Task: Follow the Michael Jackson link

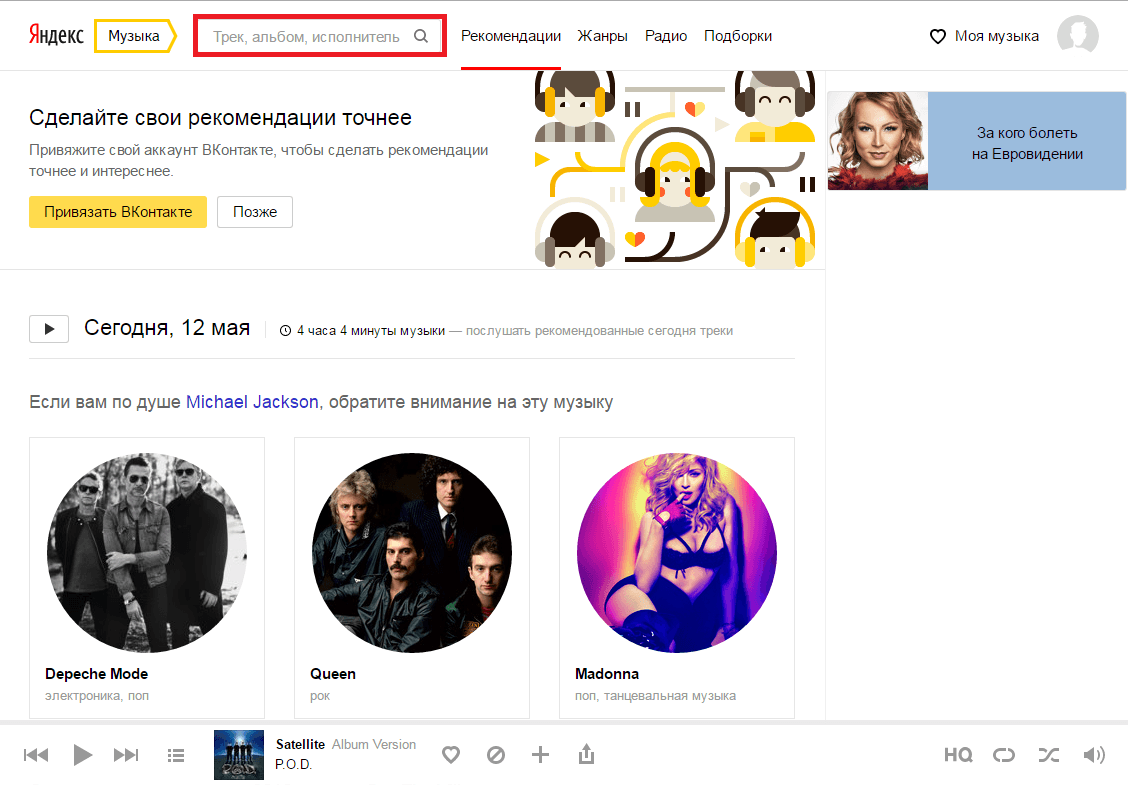Action: point(252,402)
